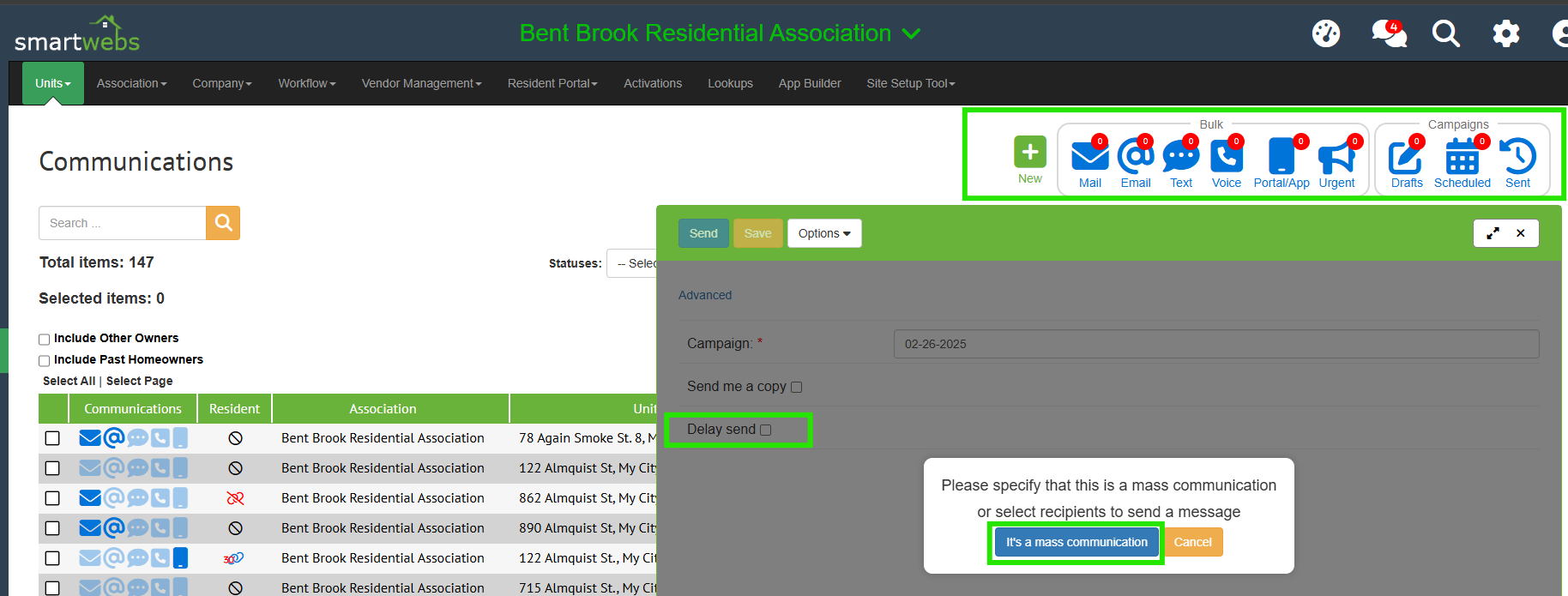Choose the Bulk Text chat bubble icon
Screen dimensions: 1568x596
[1180, 157]
